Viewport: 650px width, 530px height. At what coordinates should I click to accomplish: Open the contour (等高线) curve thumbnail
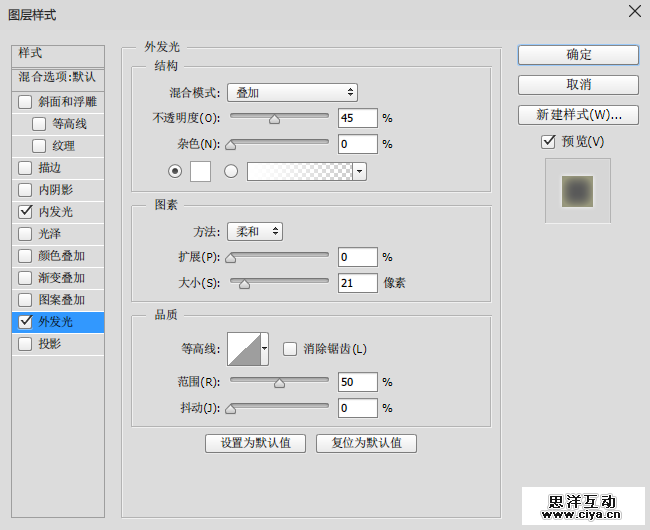point(243,349)
